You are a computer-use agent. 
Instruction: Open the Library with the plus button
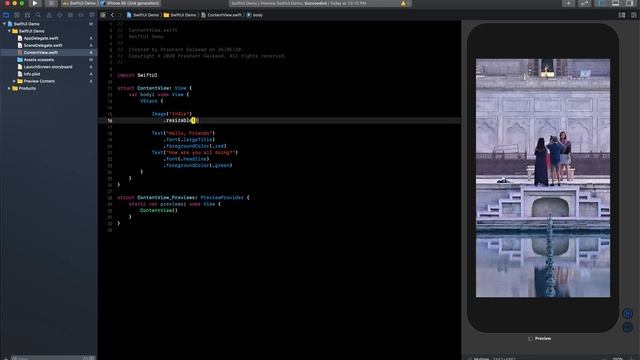[x=568, y=3]
